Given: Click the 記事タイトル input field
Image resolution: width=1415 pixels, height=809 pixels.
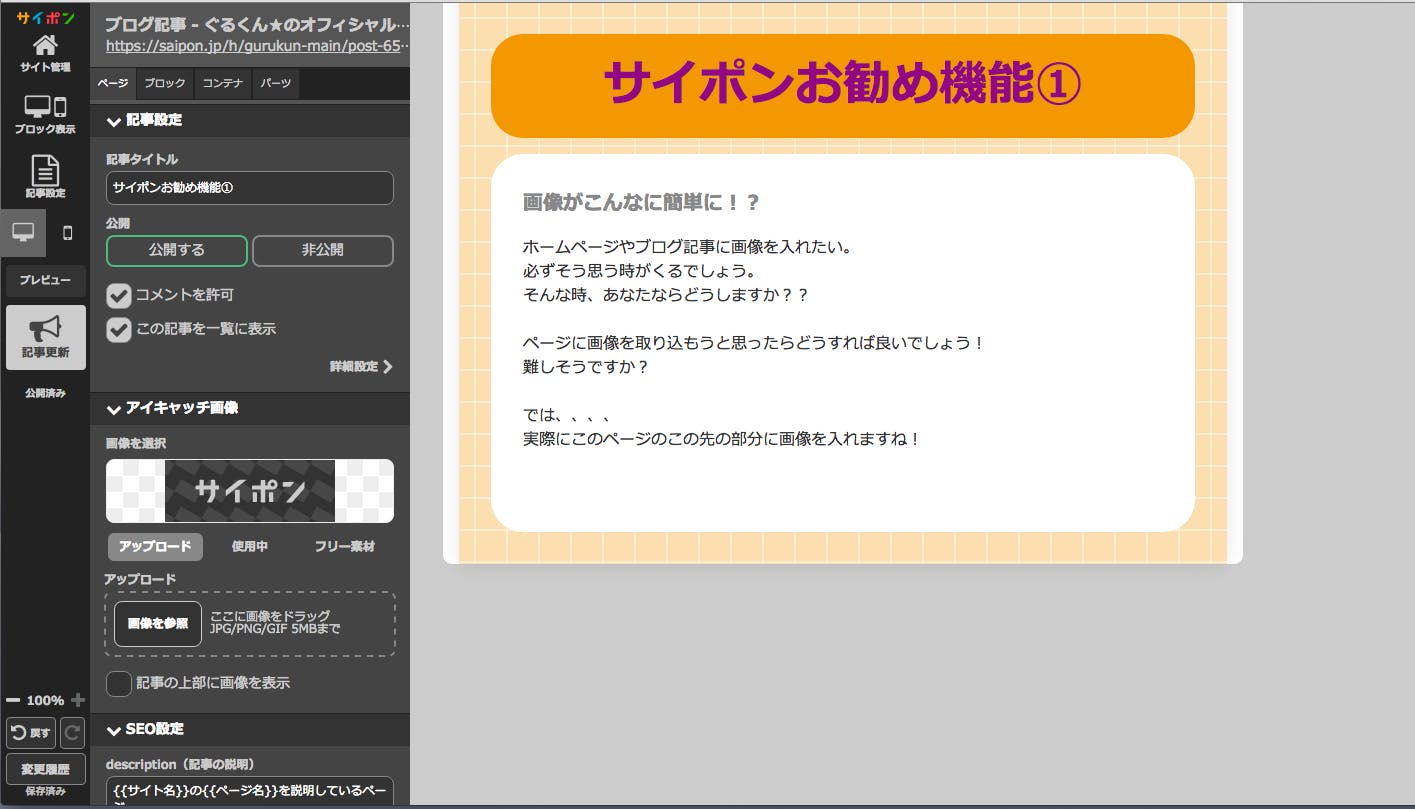Looking at the screenshot, I should pyautogui.click(x=250, y=188).
